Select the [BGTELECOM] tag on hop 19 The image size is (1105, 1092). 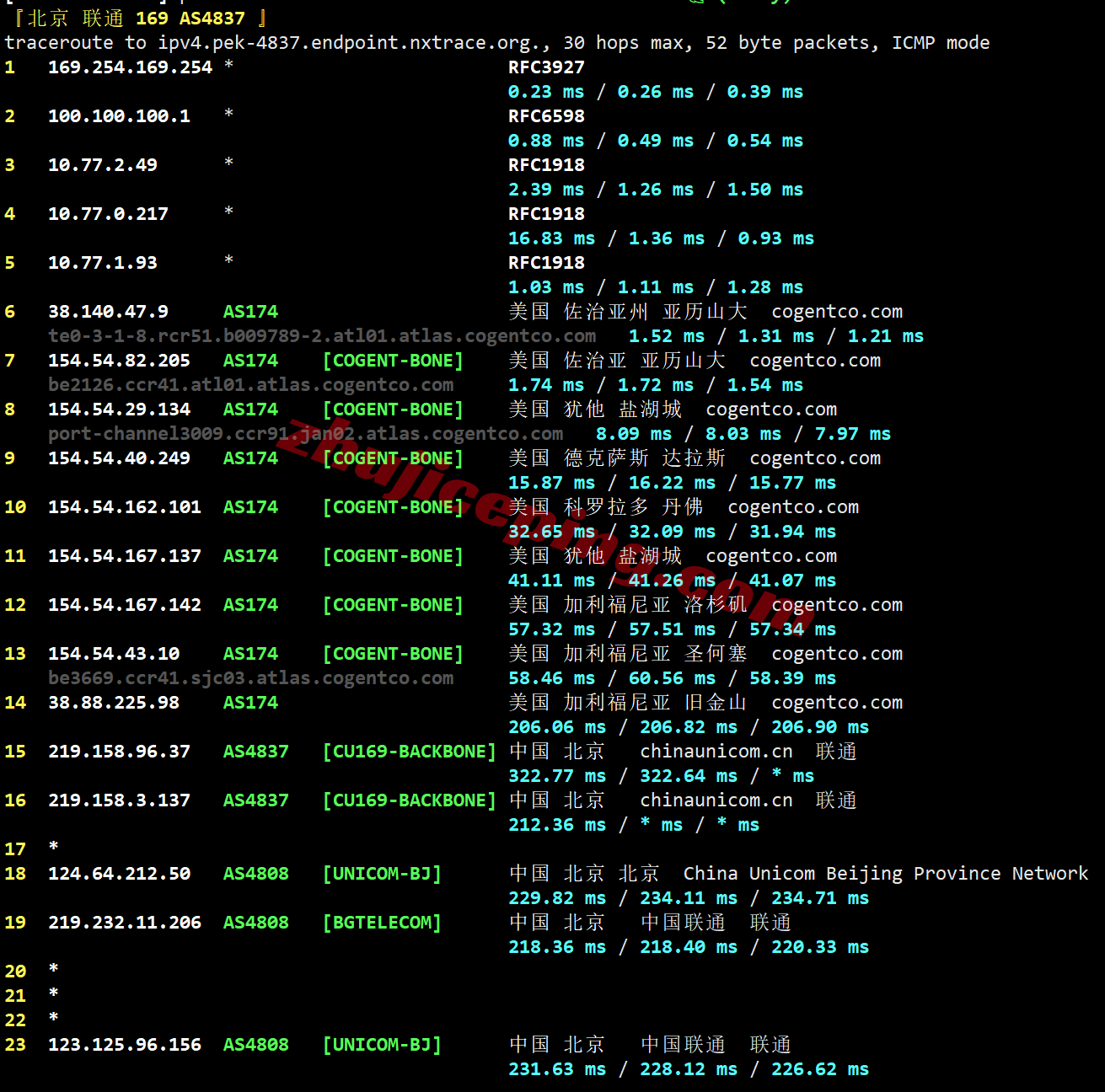(x=382, y=923)
